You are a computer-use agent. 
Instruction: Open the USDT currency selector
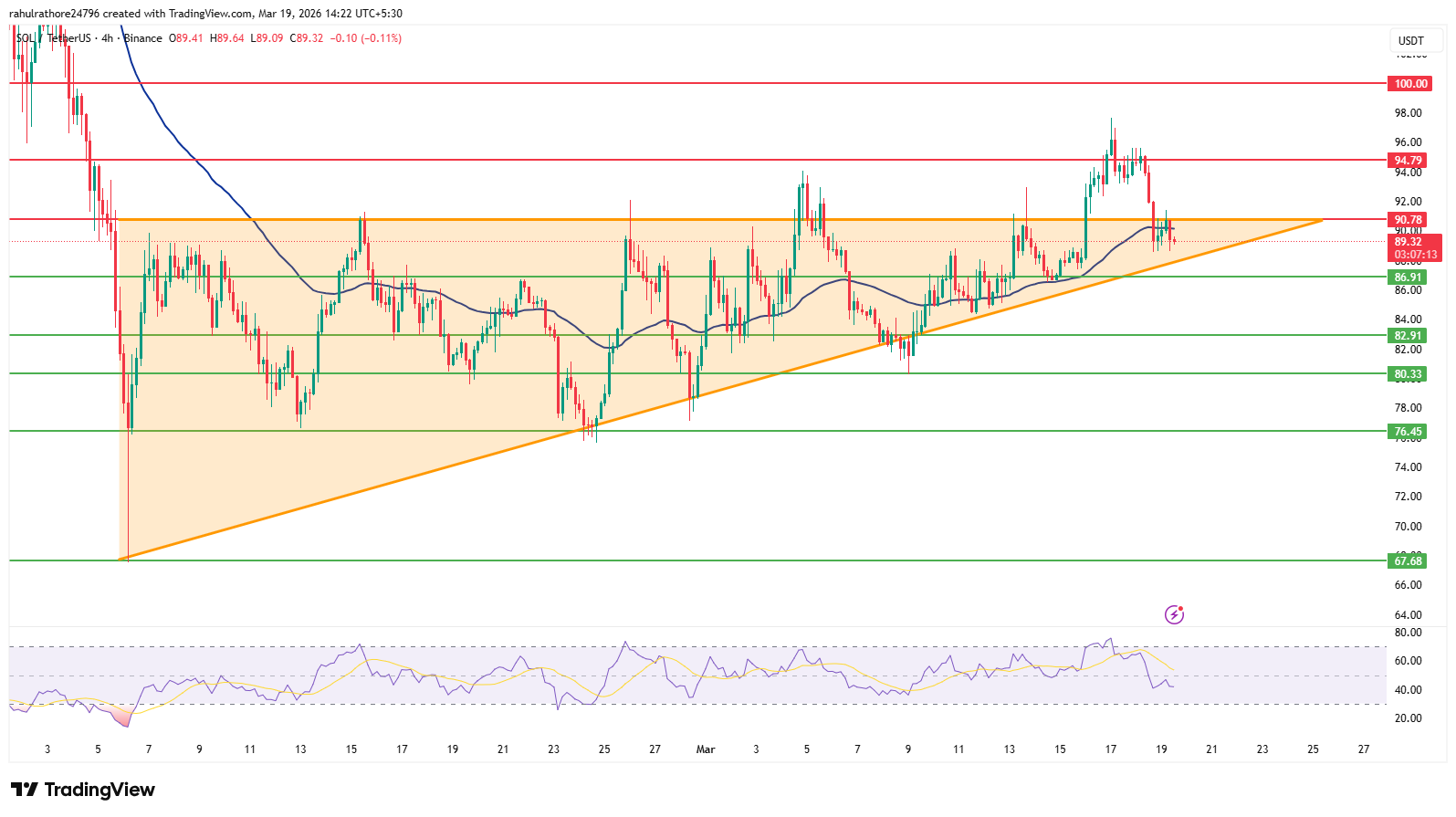(1410, 40)
